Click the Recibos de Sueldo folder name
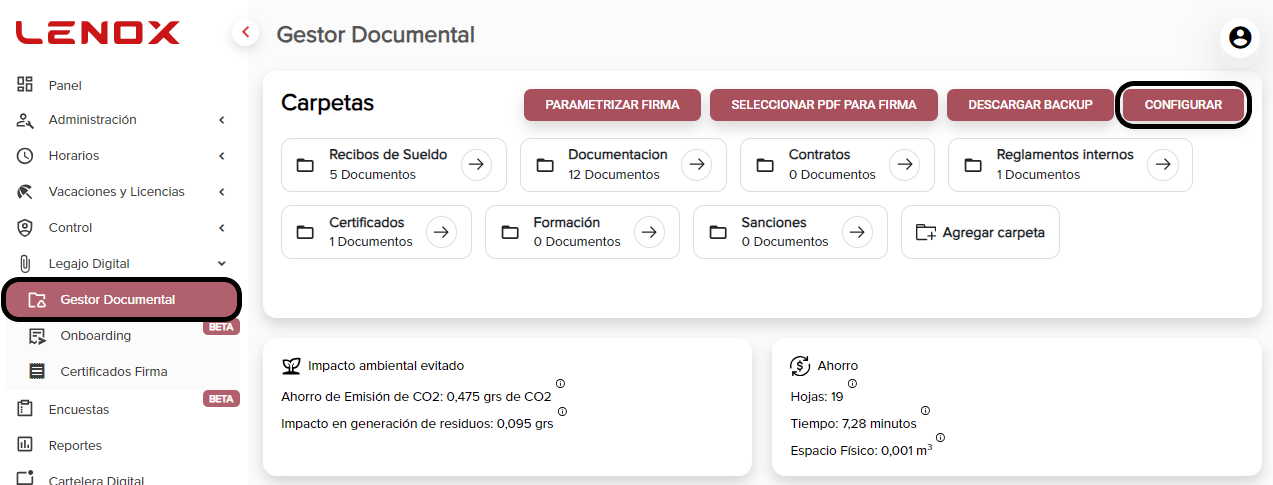Viewport: 1273px width, 485px height. pyautogui.click(x=388, y=155)
